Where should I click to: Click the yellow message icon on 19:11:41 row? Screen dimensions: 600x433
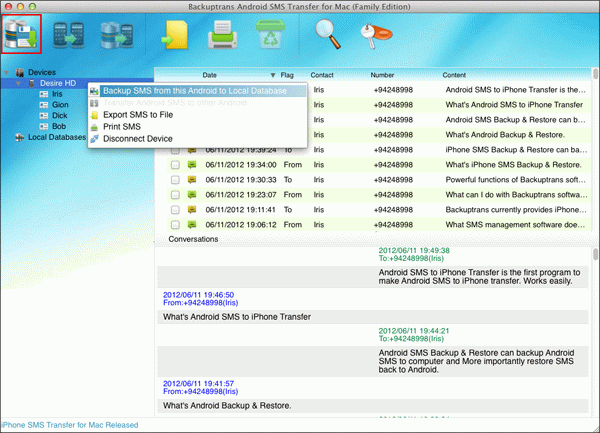[192, 210]
